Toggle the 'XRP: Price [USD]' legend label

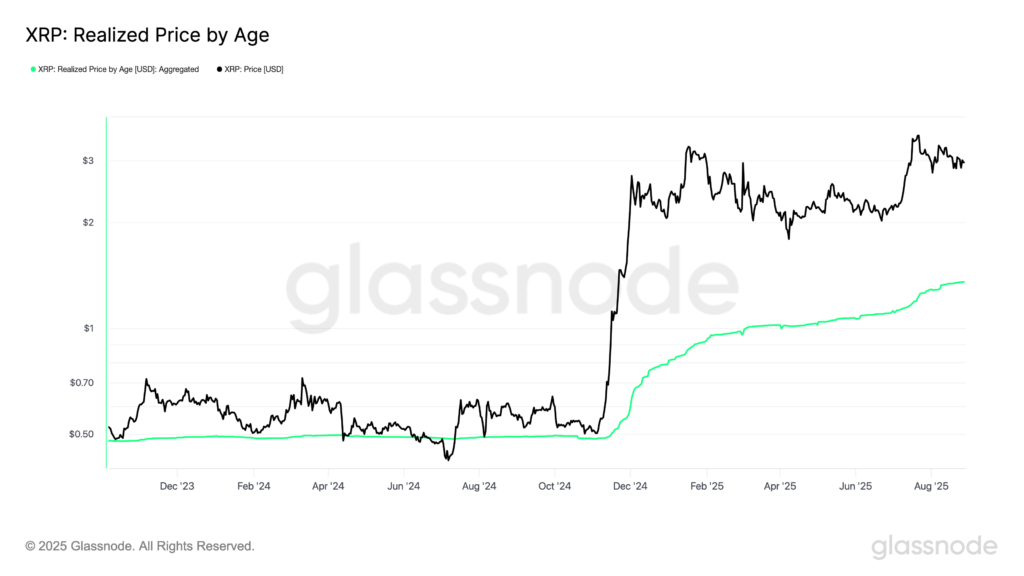click(x=254, y=69)
